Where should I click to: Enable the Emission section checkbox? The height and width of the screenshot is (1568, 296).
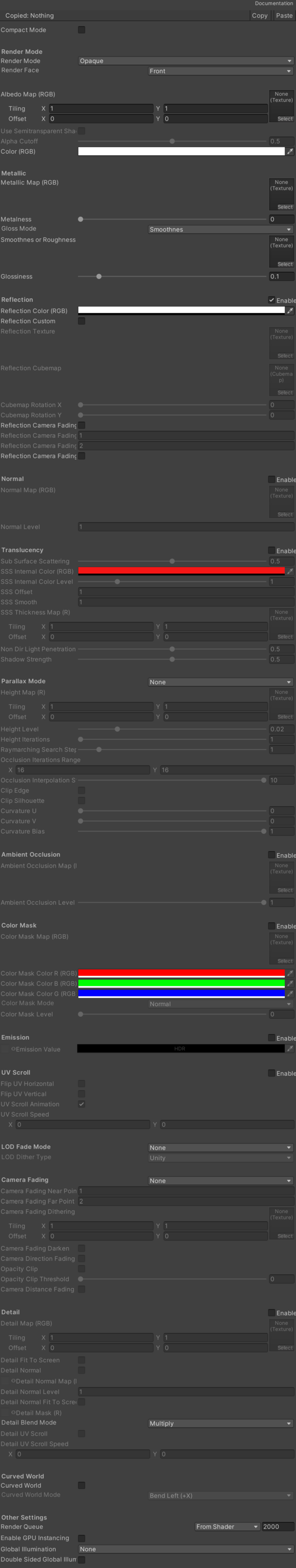(271, 1038)
